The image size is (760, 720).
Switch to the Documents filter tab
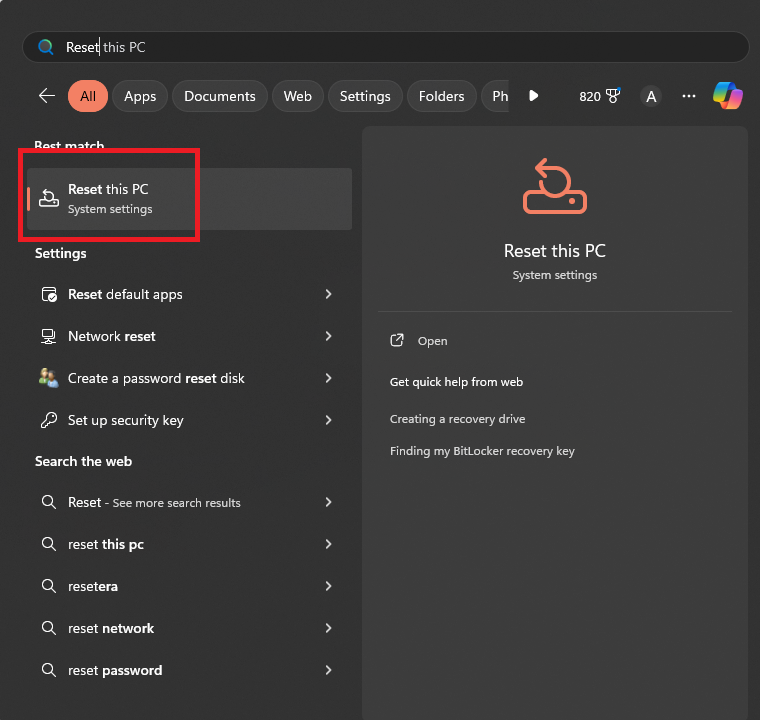[220, 96]
